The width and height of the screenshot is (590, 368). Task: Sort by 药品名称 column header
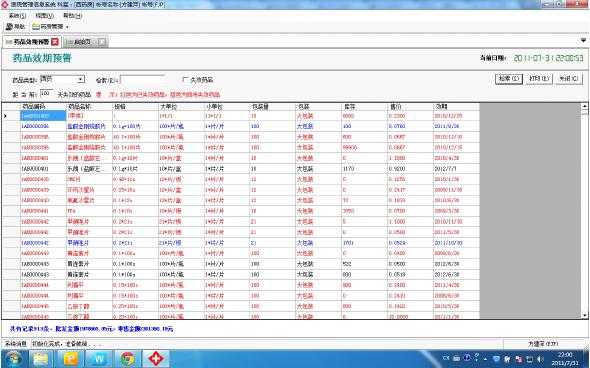pos(89,106)
